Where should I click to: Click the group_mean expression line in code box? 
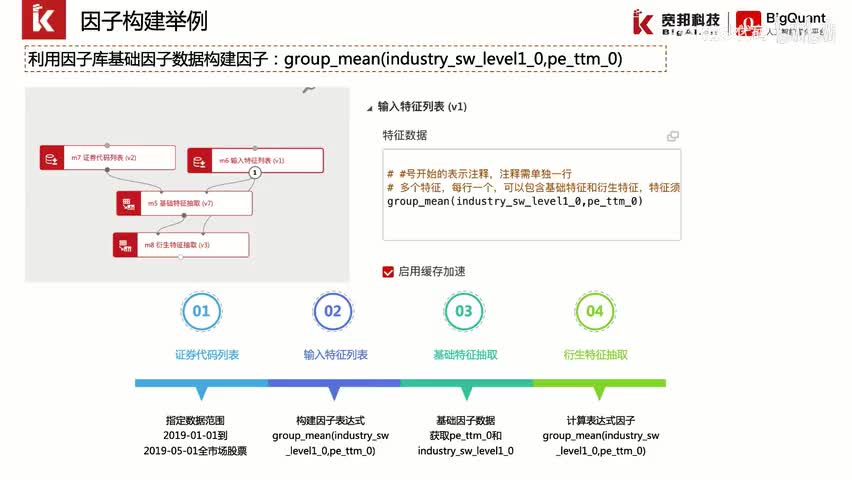pos(515,201)
